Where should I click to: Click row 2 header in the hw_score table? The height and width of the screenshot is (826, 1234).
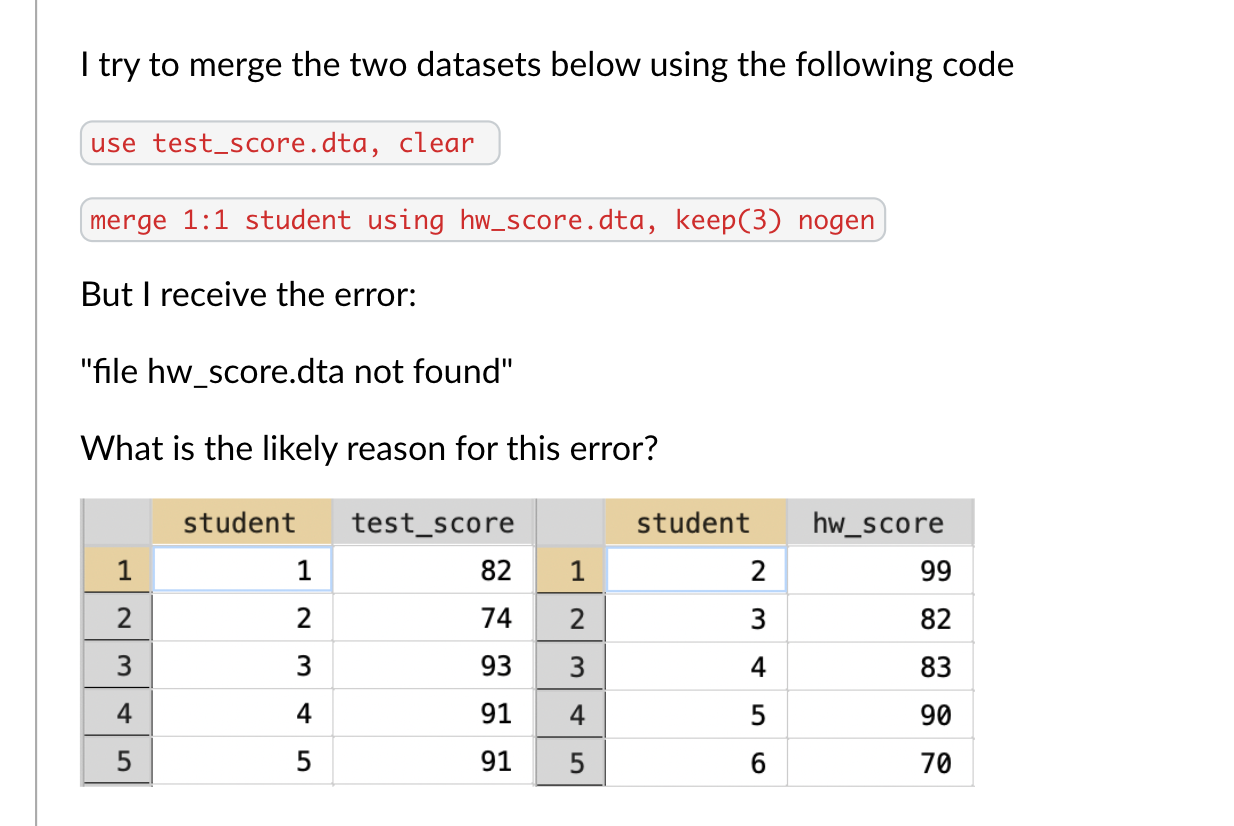click(x=571, y=618)
